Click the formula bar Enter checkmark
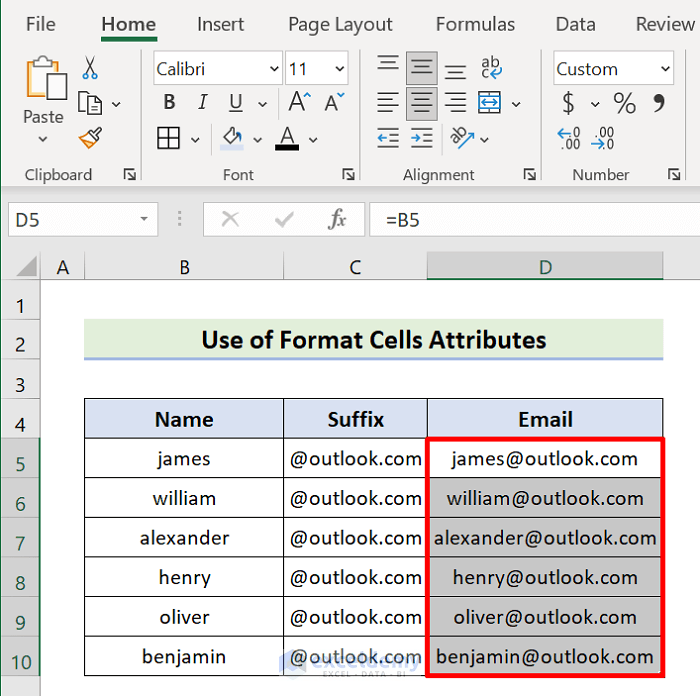 pos(284,219)
